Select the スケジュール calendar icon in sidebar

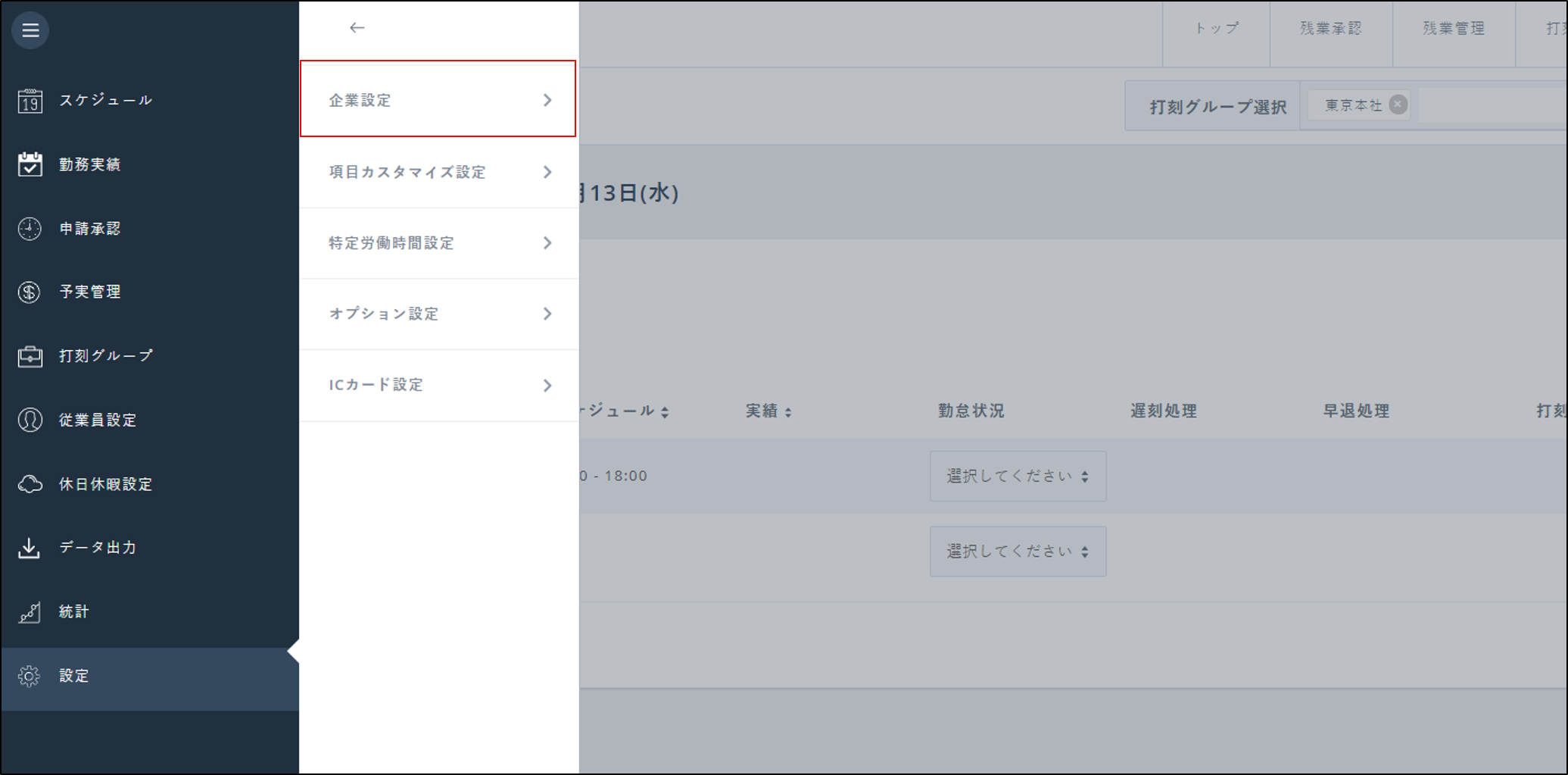point(30,99)
